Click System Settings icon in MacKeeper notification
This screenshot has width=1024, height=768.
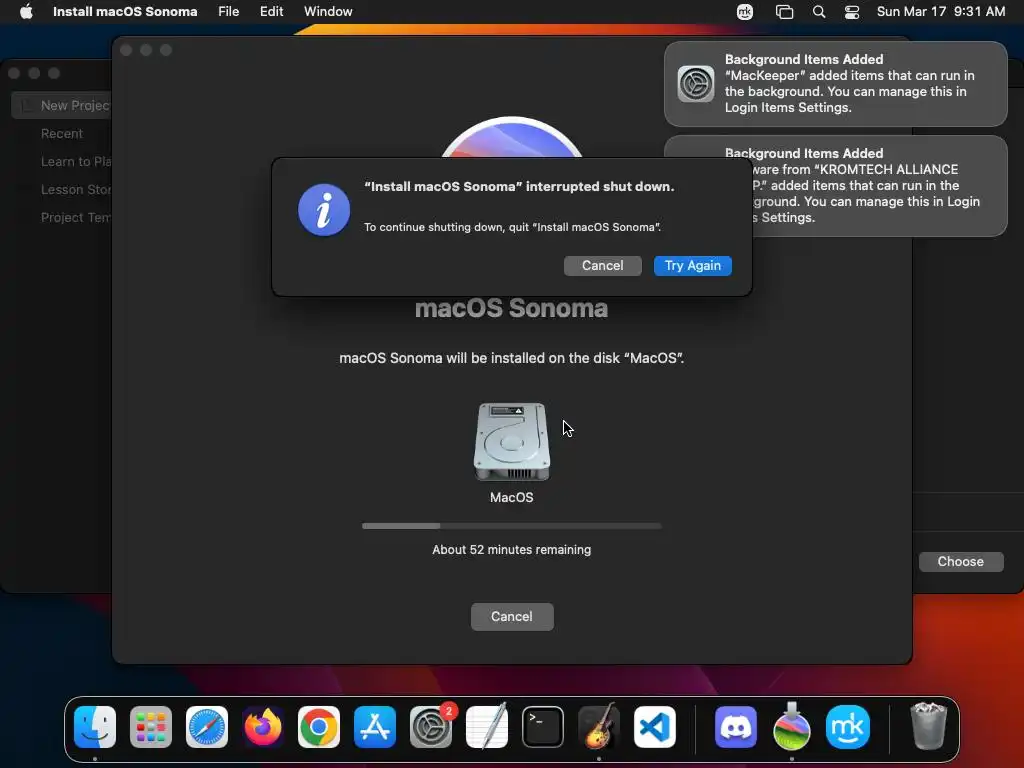point(696,84)
